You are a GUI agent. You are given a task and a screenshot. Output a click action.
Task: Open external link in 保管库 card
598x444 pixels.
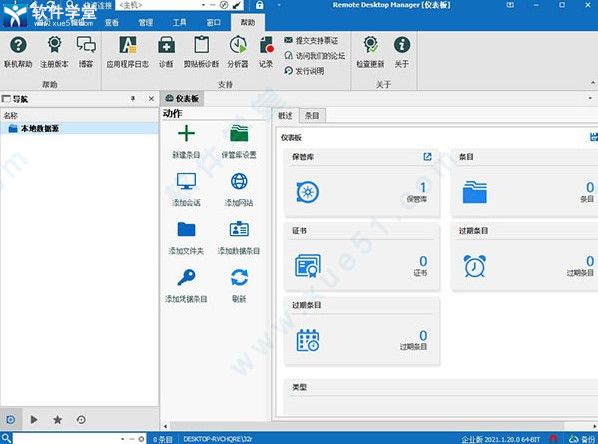[x=427, y=156]
